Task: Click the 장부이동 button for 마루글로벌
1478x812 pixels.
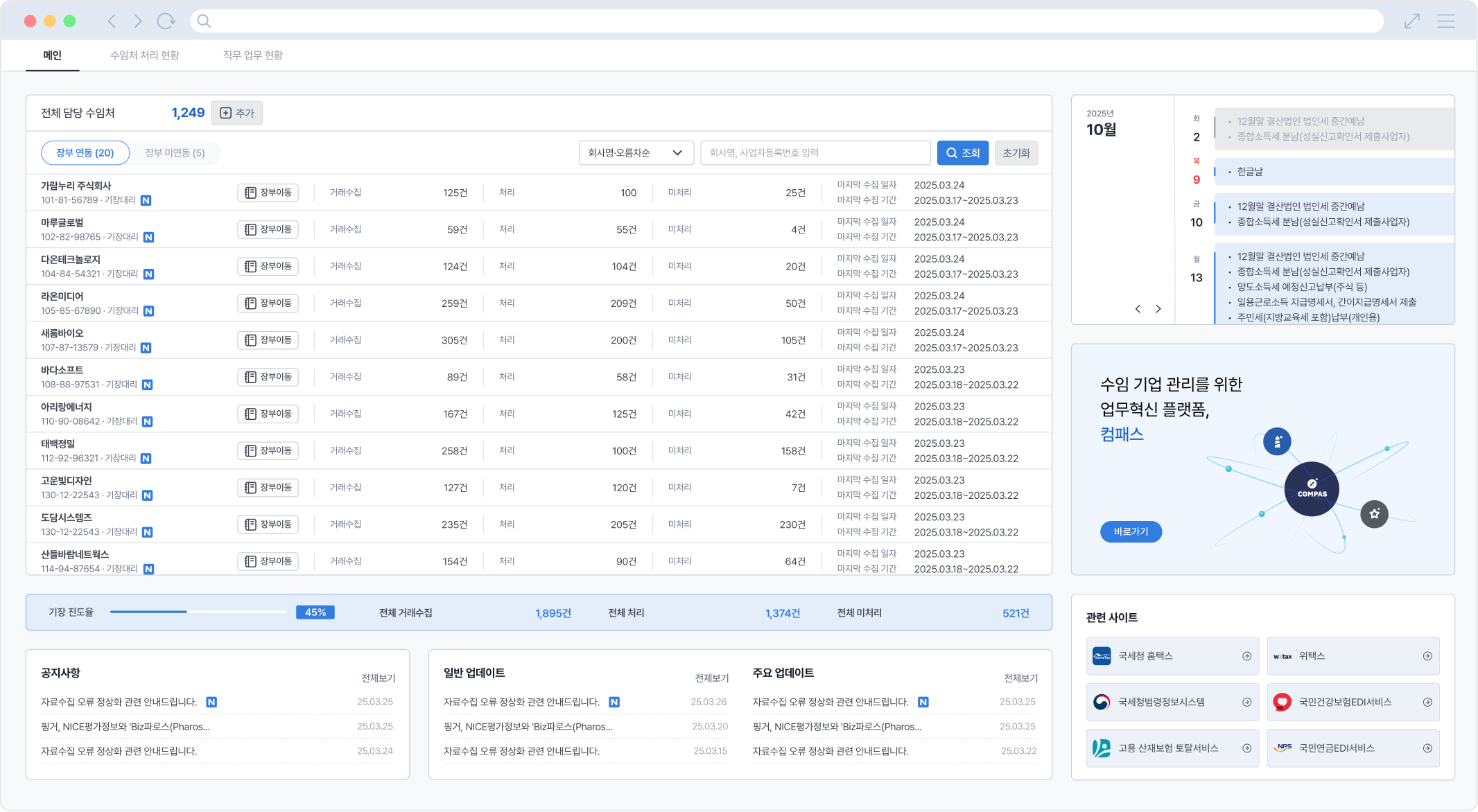Action: click(x=268, y=229)
